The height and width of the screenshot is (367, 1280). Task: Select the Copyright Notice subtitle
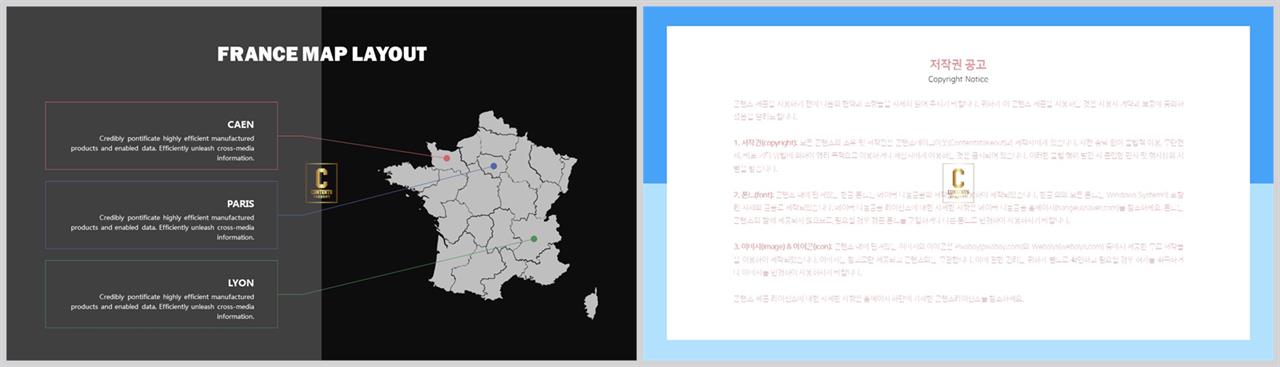click(x=958, y=78)
